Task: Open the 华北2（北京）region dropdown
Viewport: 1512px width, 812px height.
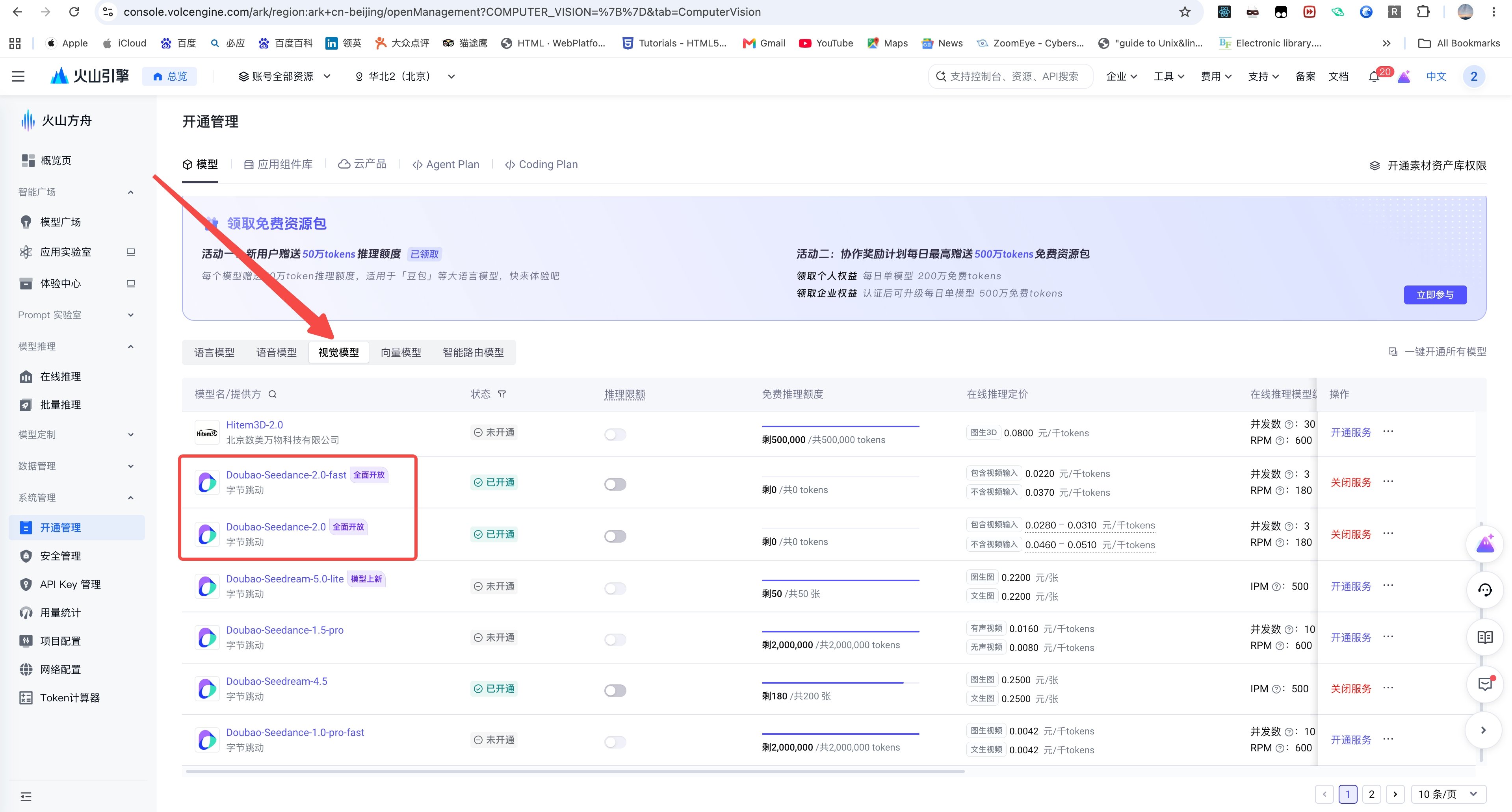Action: (x=405, y=76)
